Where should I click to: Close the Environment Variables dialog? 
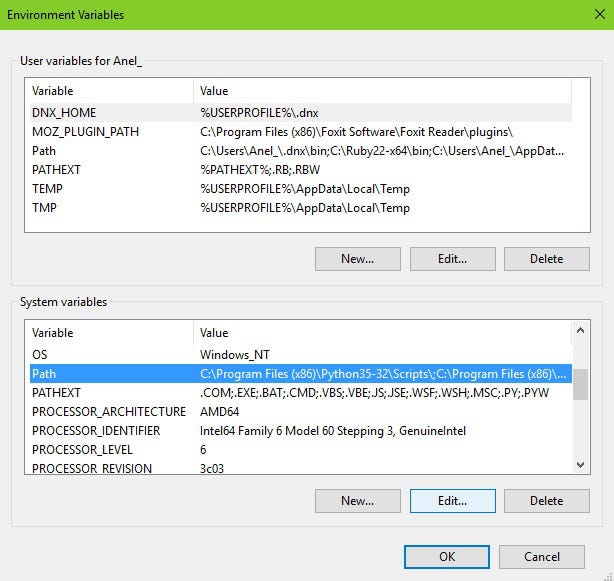600,14
